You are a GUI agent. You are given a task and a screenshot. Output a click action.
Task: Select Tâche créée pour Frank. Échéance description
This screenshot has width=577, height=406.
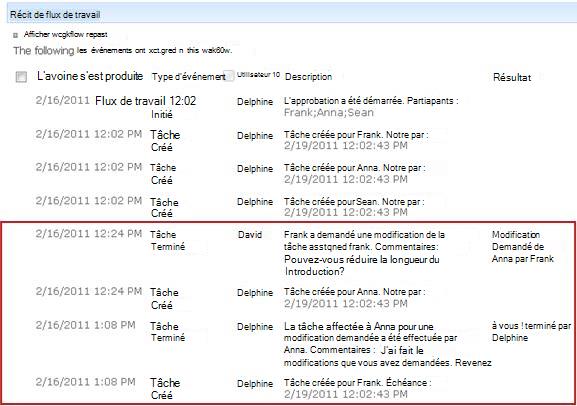pos(357,388)
